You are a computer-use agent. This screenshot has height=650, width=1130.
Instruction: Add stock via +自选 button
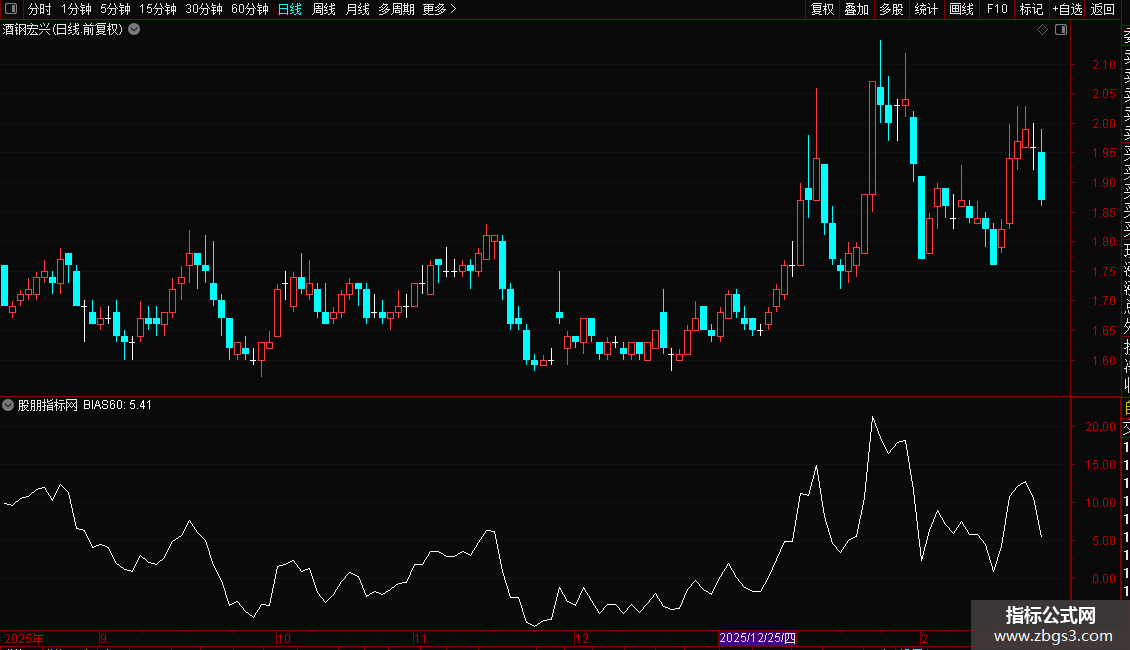(x=1067, y=9)
